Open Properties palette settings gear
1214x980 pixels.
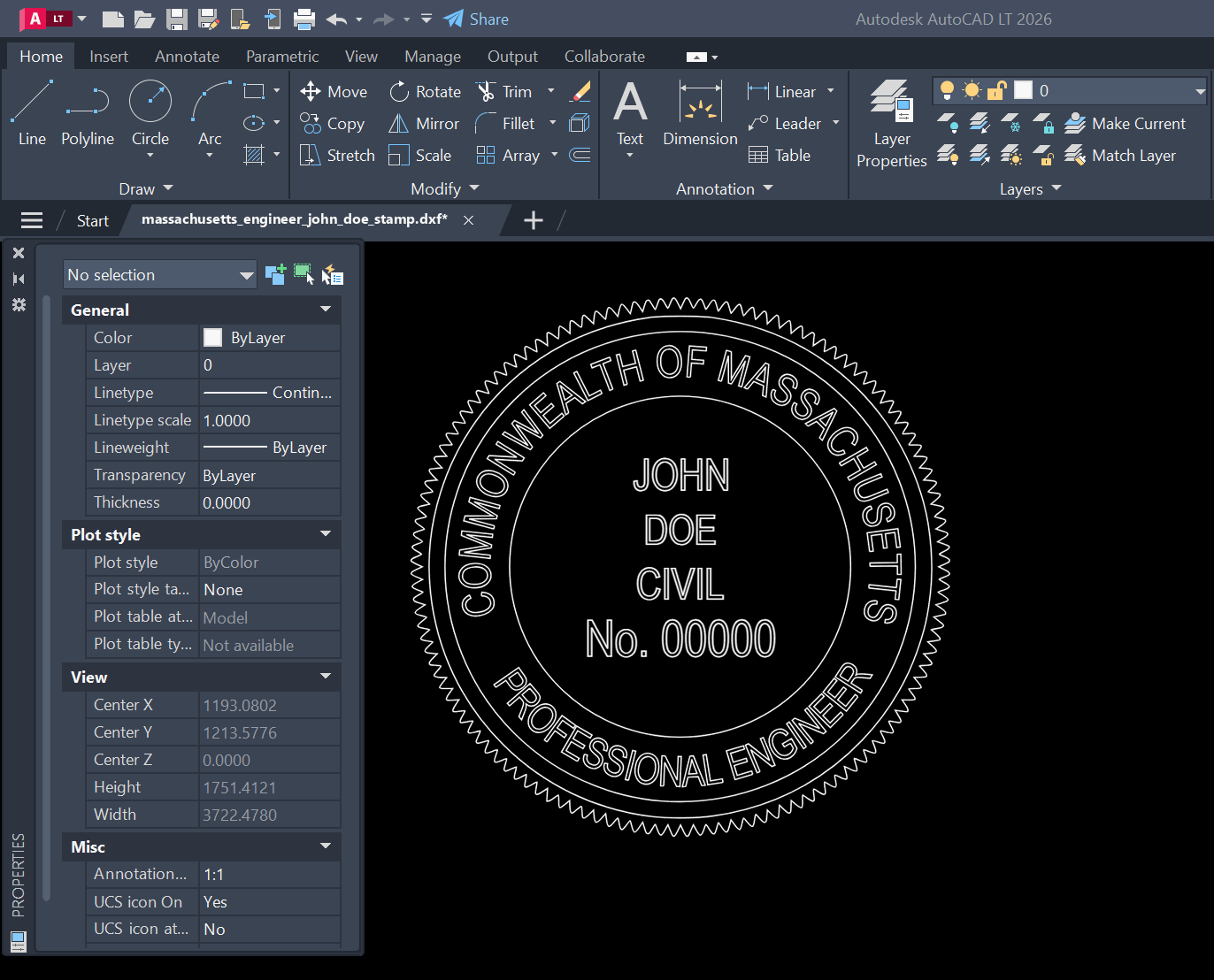[x=19, y=304]
